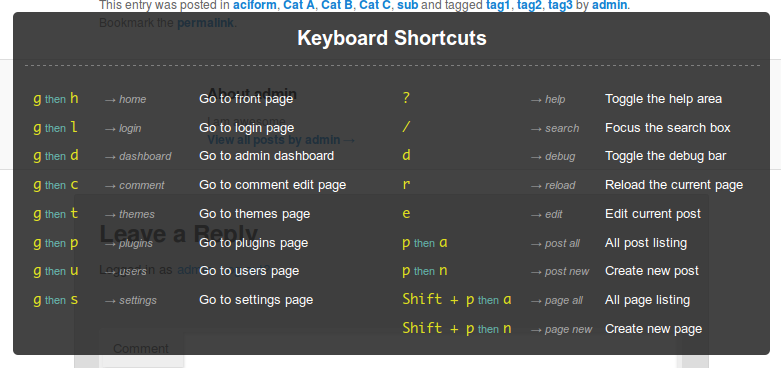The width and height of the screenshot is (781, 368).
Task: Click 'Go to login page' description
Action: (247, 128)
